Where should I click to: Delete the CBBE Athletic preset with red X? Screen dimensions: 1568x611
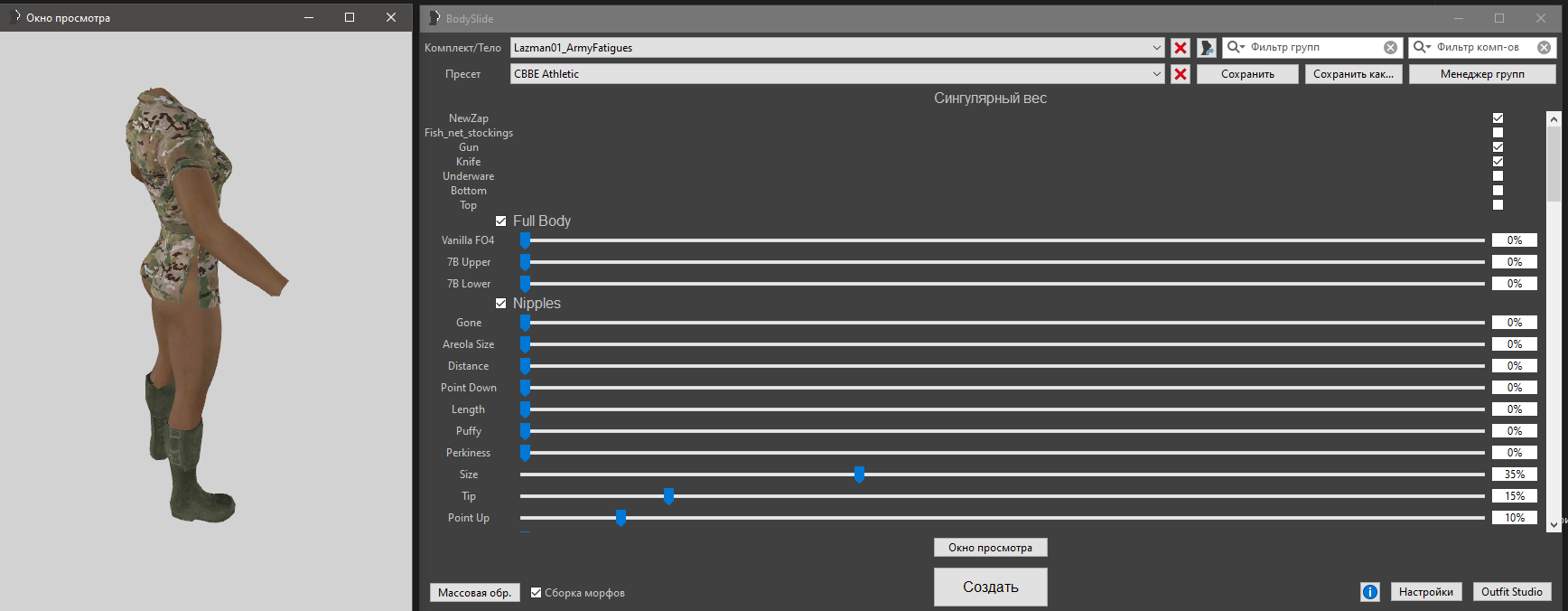click(1180, 74)
